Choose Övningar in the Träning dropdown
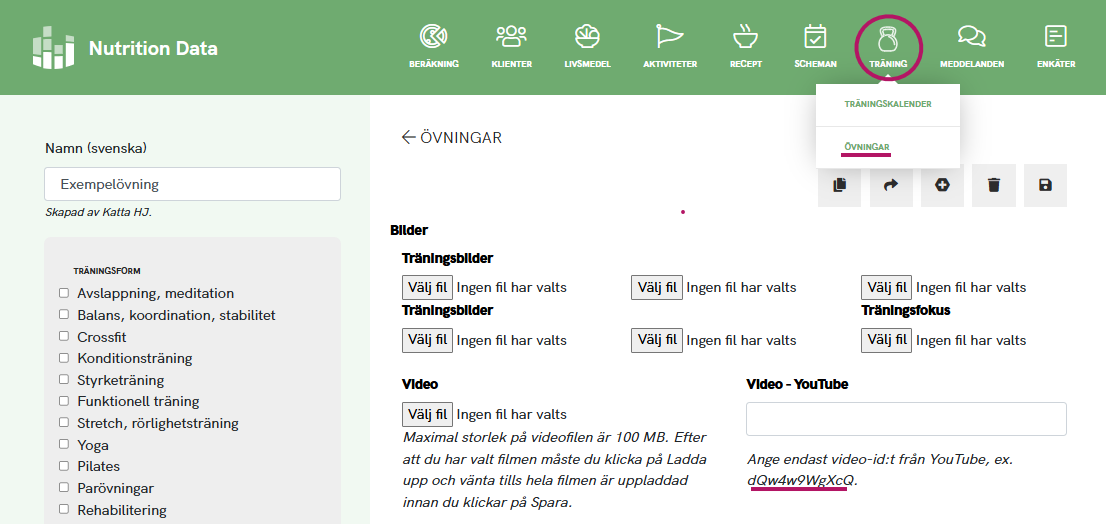 coord(866,147)
